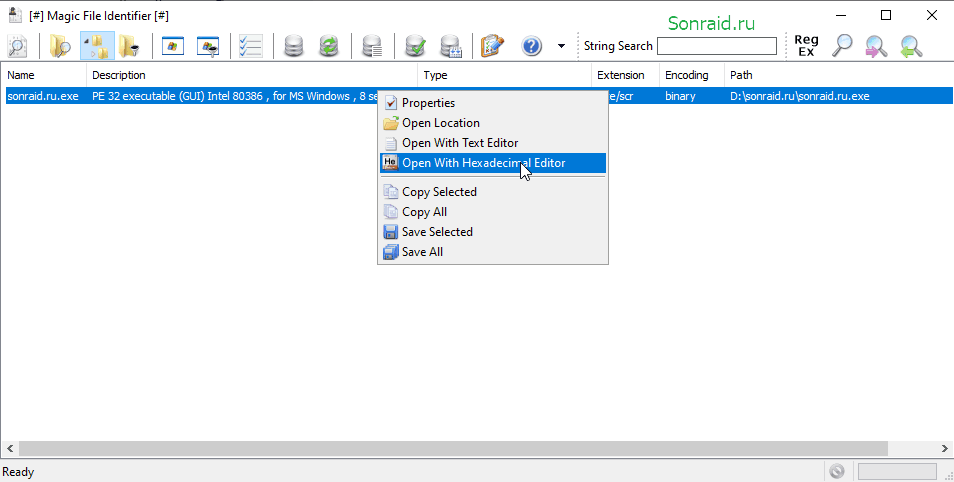954x482 pixels.
Task: Minimize the Magic File Identifier window
Action: coord(841,15)
